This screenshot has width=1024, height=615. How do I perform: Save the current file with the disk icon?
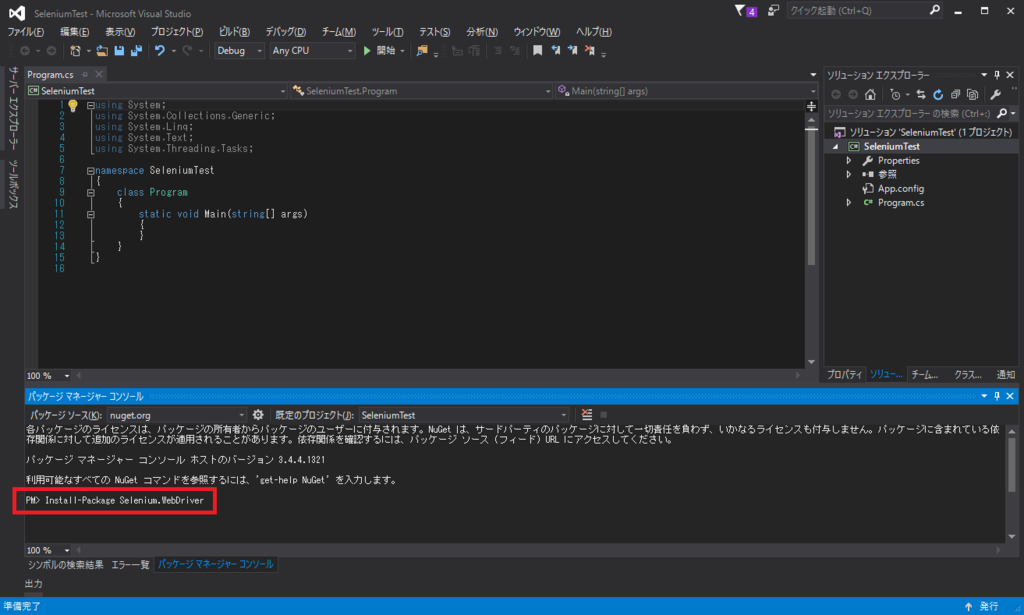tap(119, 50)
